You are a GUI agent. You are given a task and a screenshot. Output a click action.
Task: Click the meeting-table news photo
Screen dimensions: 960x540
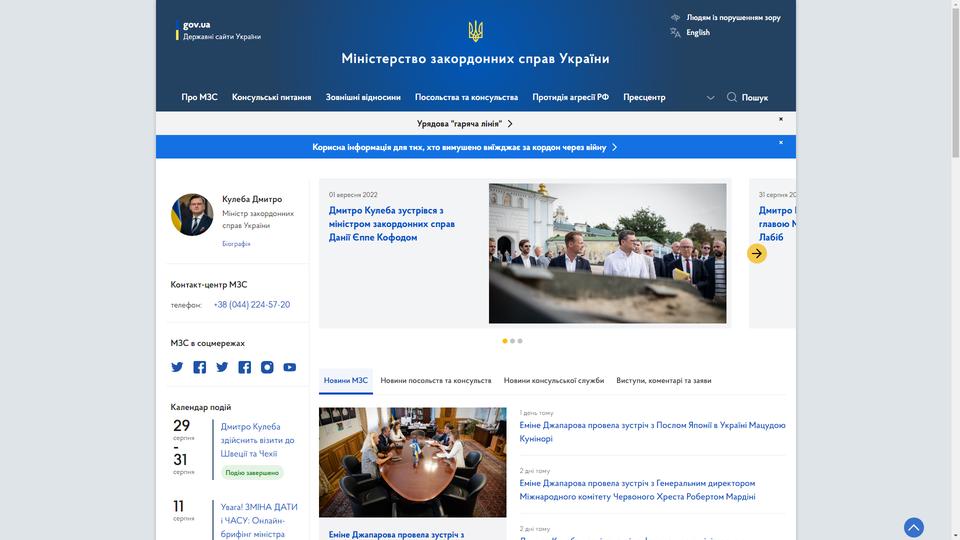pos(413,462)
